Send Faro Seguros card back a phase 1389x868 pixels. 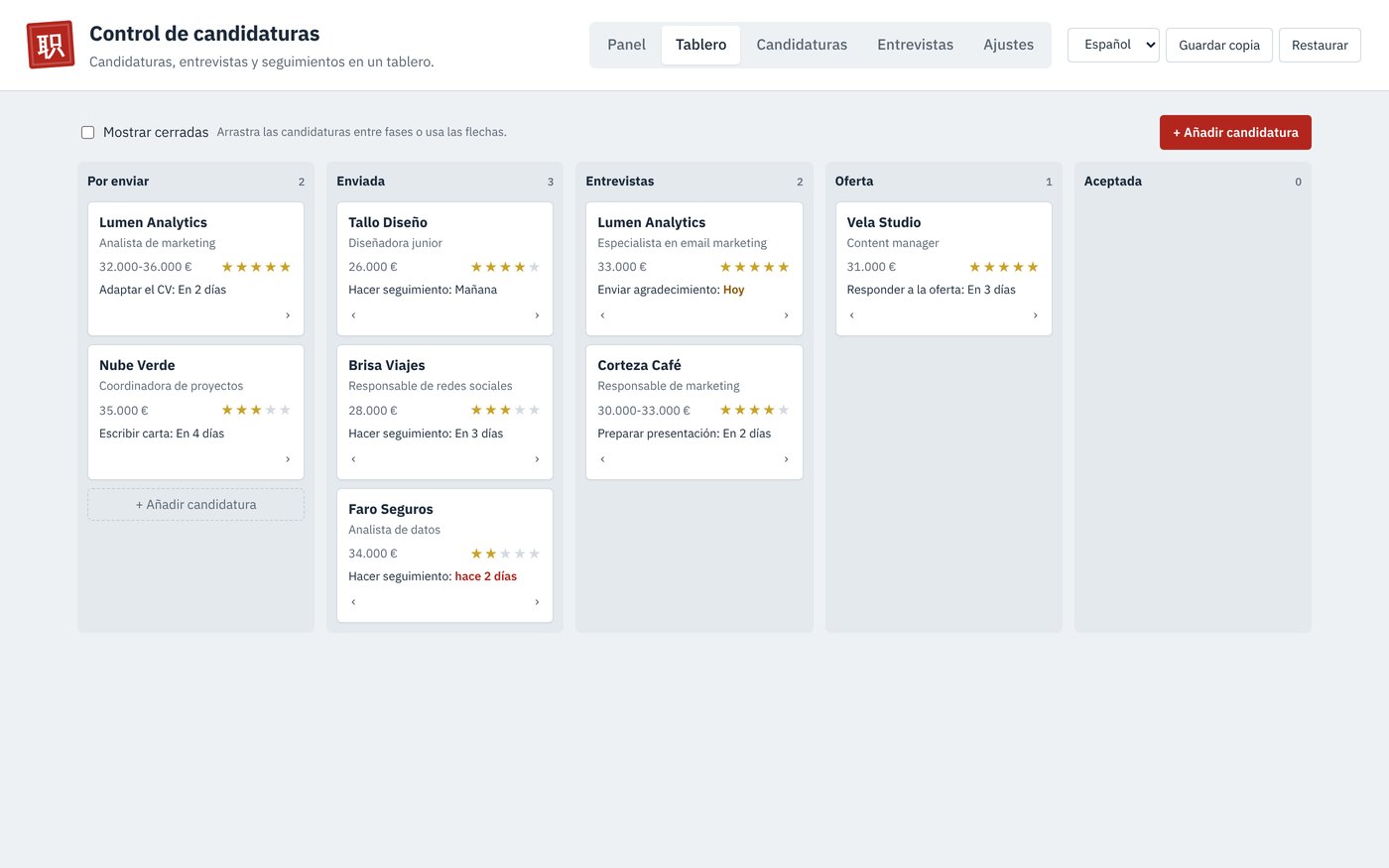click(353, 602)
